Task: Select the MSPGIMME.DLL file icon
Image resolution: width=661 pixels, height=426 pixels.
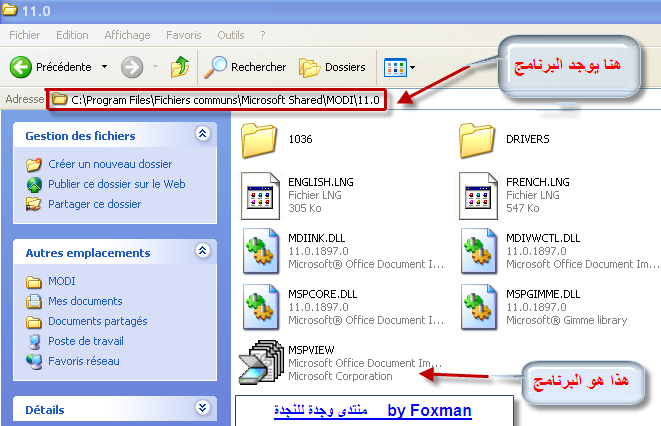Action: (x=479, y=307)
